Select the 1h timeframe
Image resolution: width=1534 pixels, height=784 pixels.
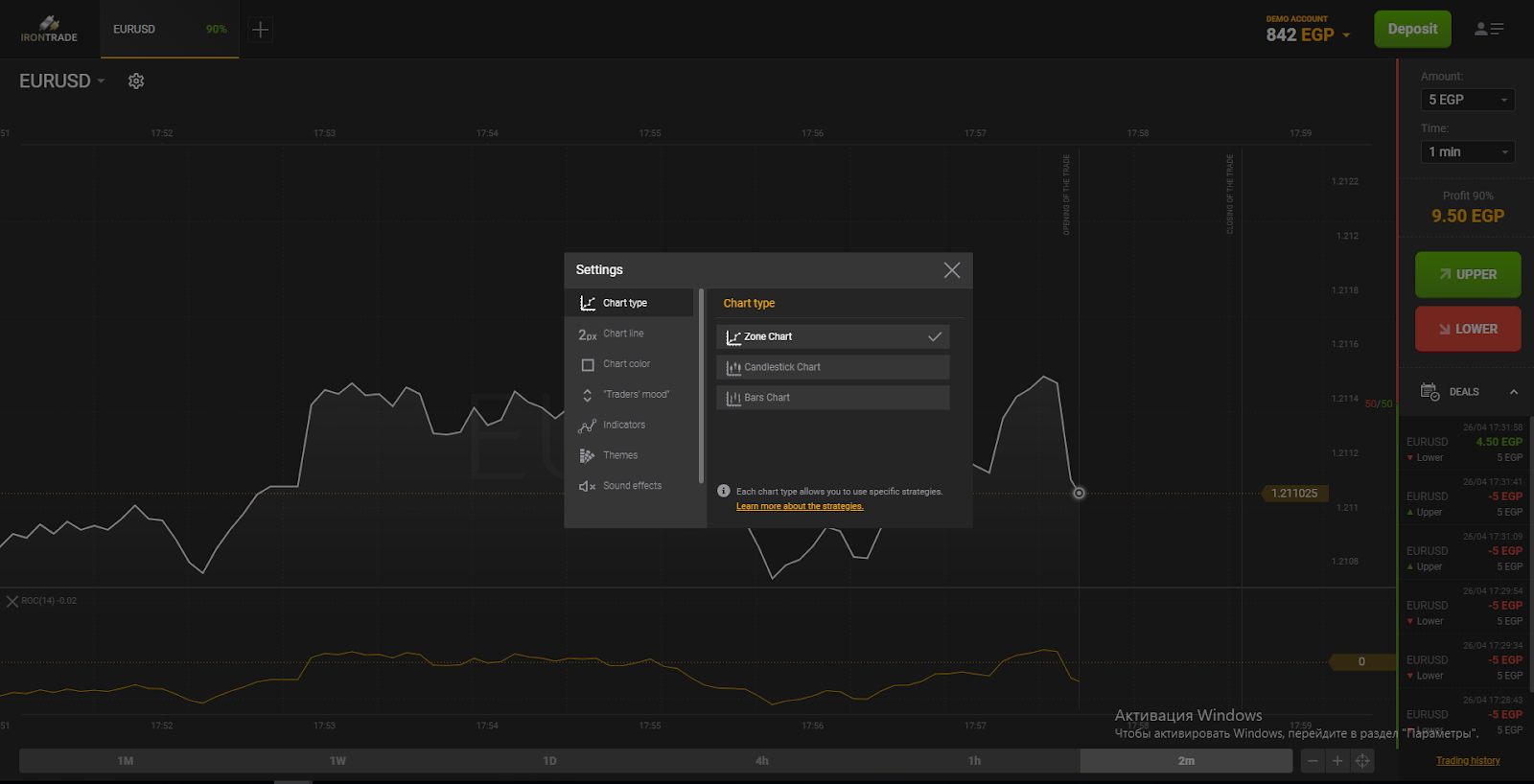pyautogui.click(x=974, y=761)
